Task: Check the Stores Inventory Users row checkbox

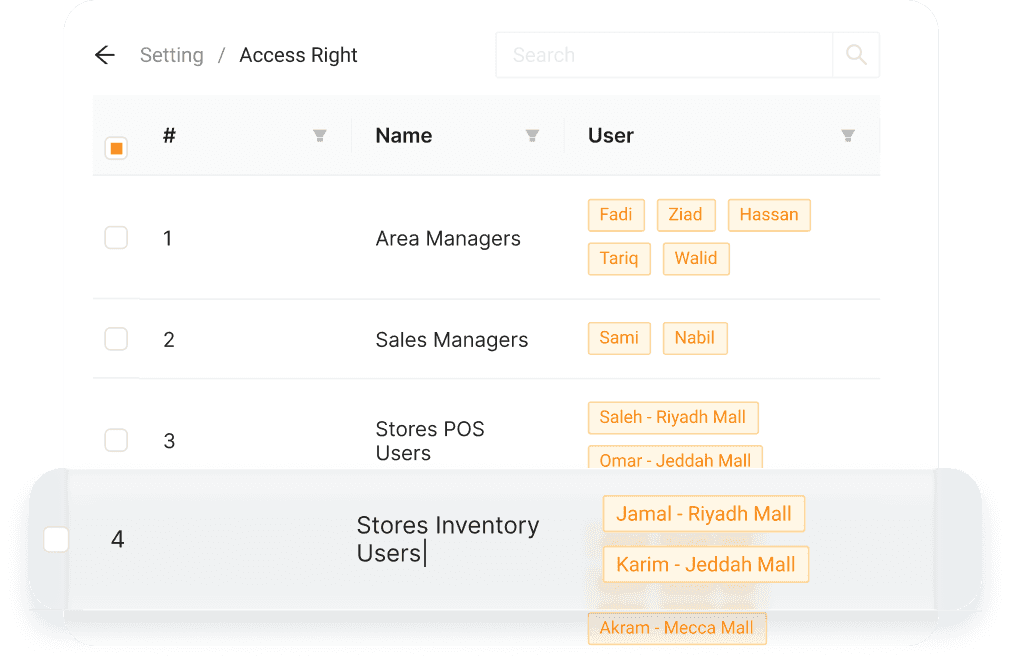Action: (56, 539)
